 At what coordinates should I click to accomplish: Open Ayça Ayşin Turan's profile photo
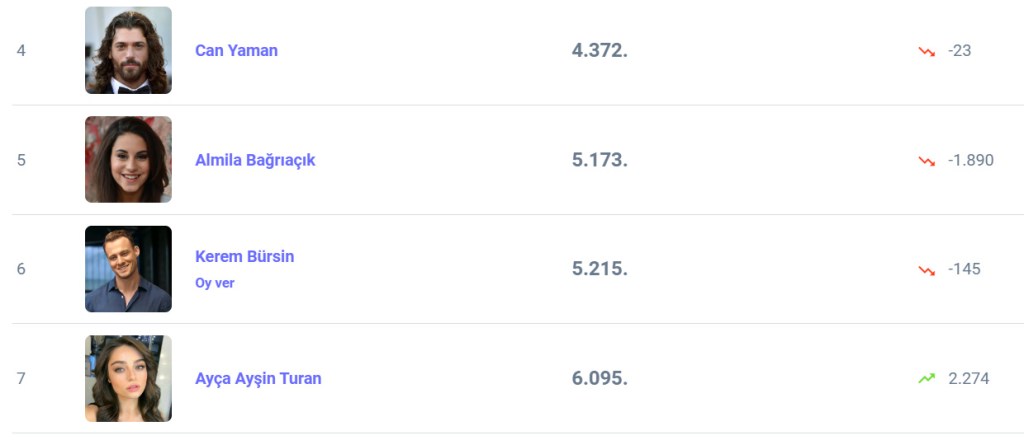pos(128,378)
